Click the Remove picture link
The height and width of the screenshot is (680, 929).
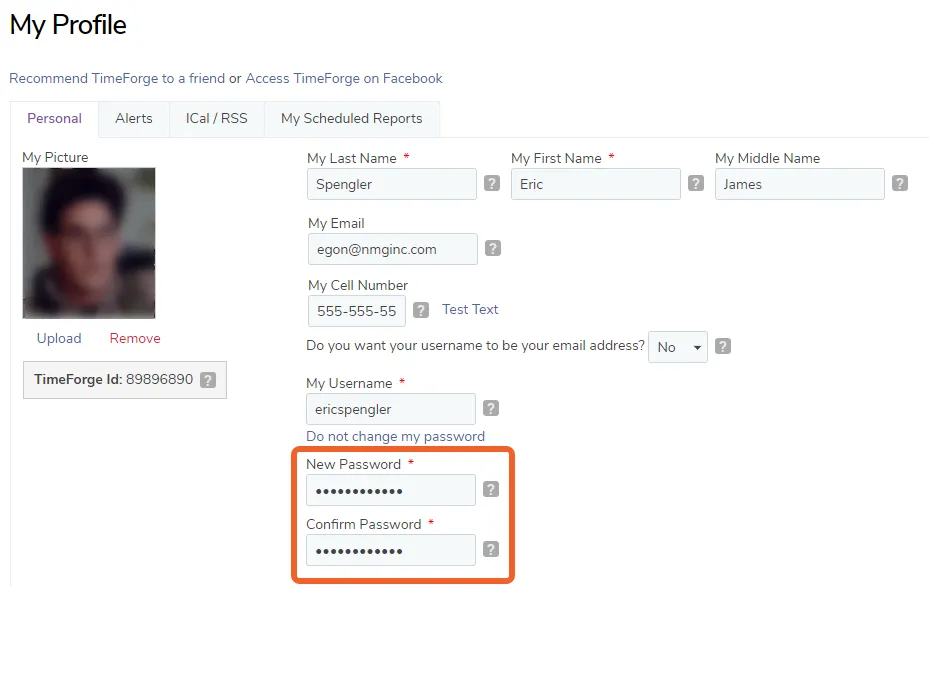(135, 338)
